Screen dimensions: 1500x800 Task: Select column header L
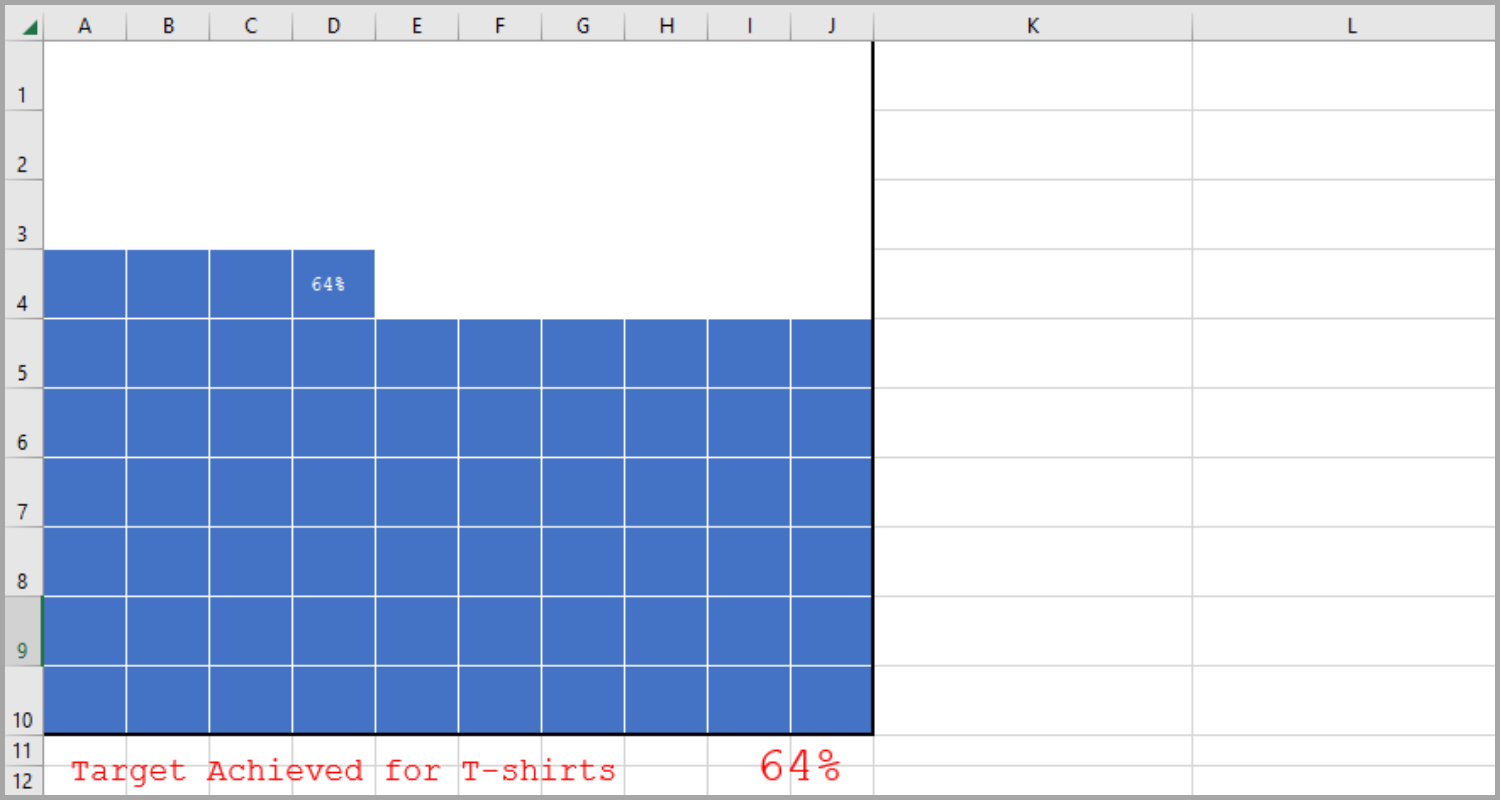click(1352, 25)
